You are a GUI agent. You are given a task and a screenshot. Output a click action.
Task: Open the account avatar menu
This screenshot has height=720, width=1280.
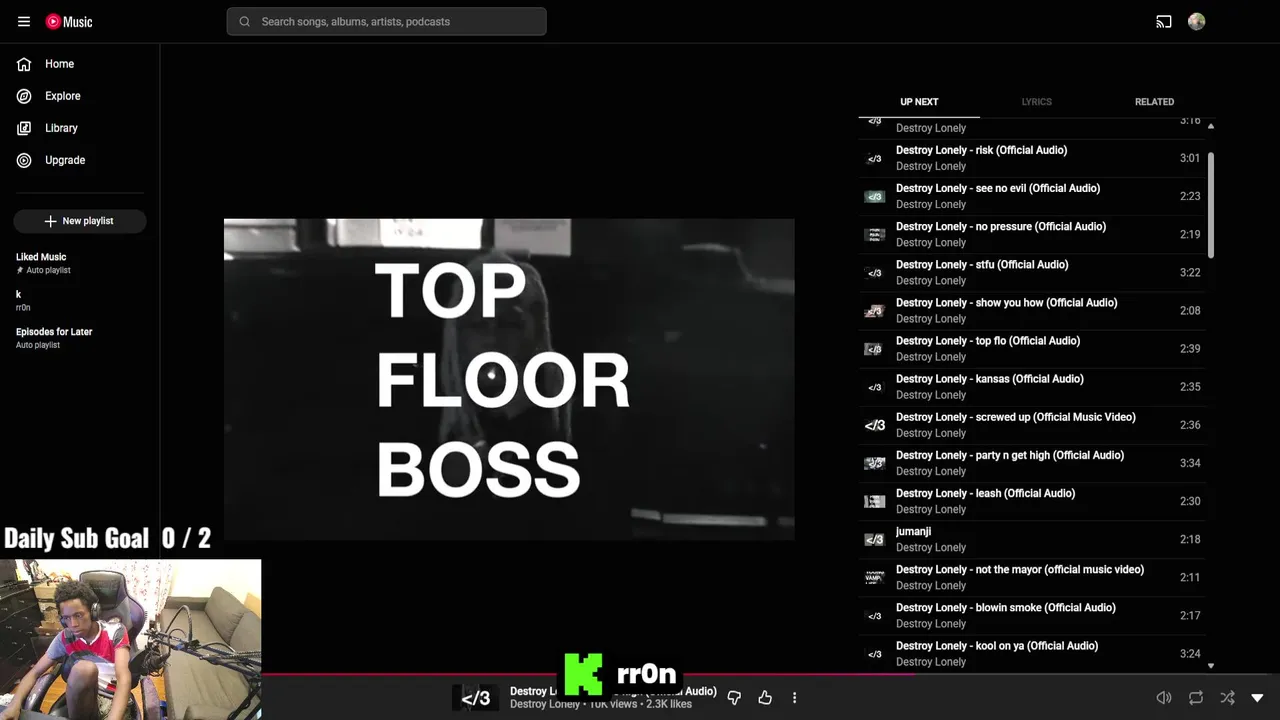click(x=1196, y=21)
